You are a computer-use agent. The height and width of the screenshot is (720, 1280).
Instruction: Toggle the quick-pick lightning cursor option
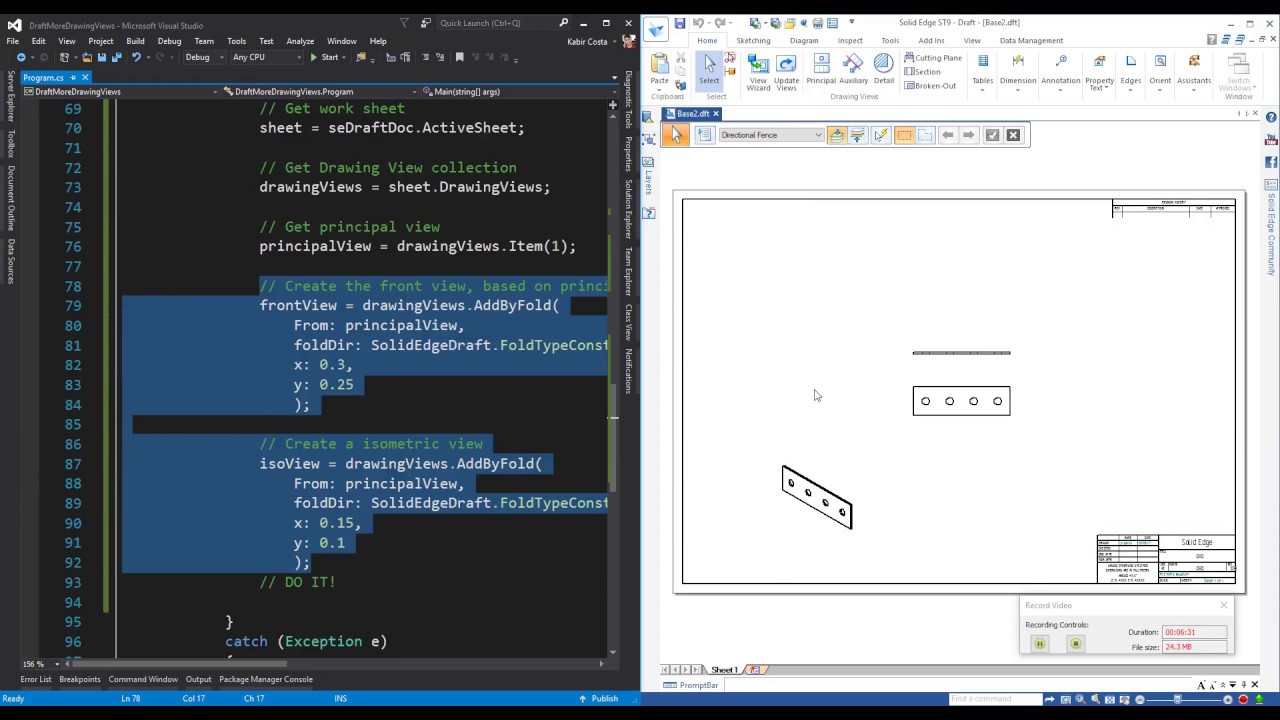click(880, 135)
